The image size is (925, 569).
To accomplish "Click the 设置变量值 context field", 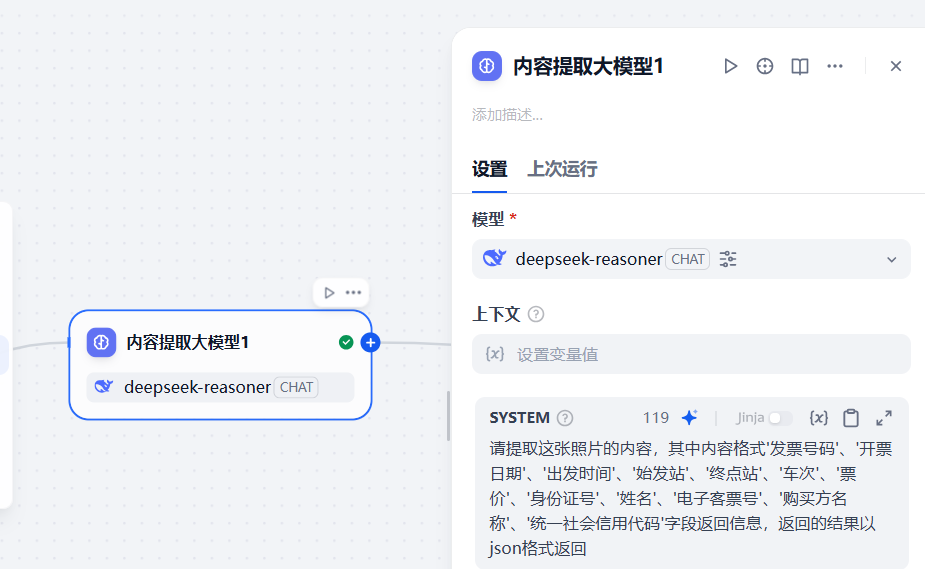I will click(x=691, y=354).
